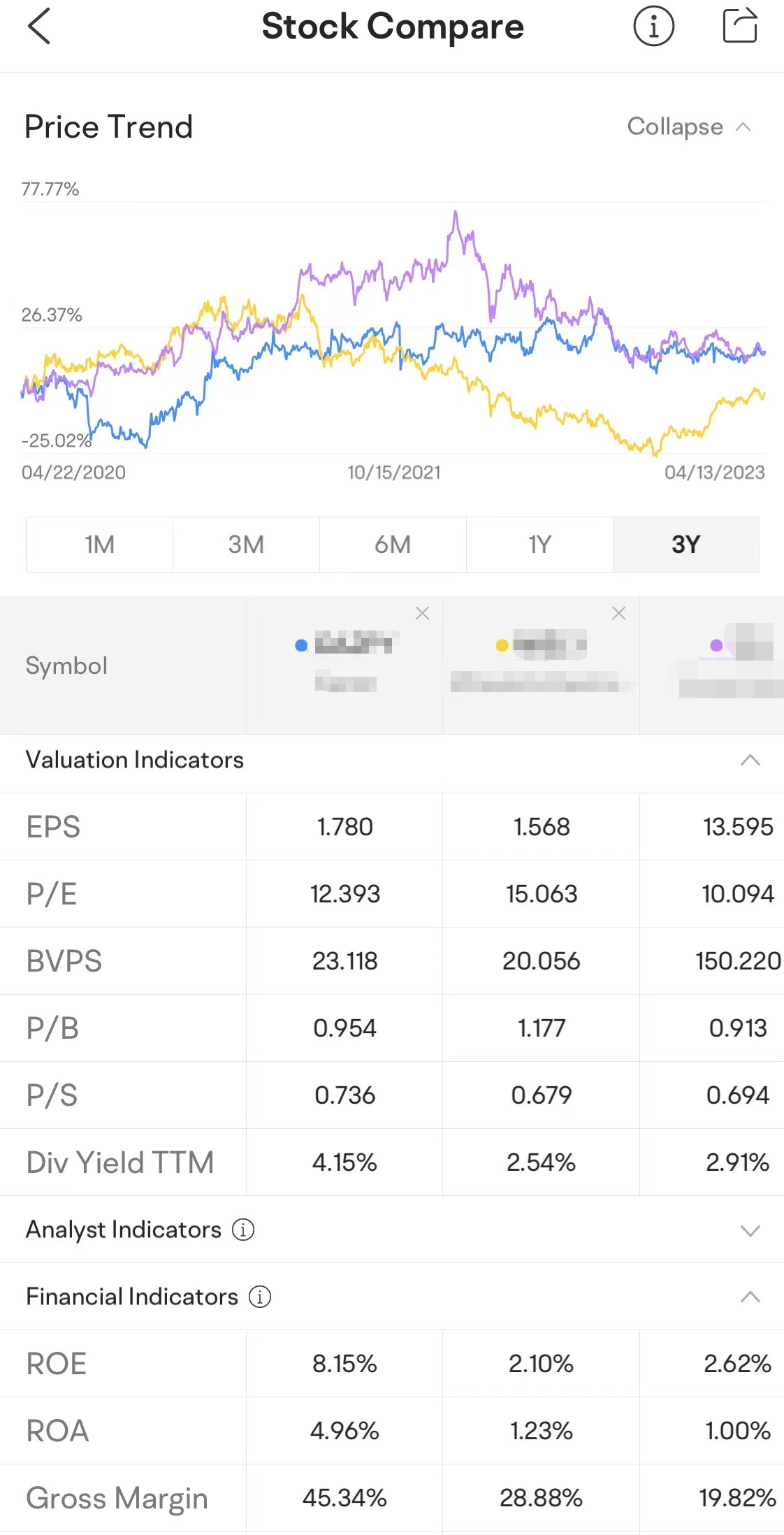The width and height of the screenshot is (784, 1535).
Task: Tap info icon beside Financial Indicators
Action: (260, 1297)
